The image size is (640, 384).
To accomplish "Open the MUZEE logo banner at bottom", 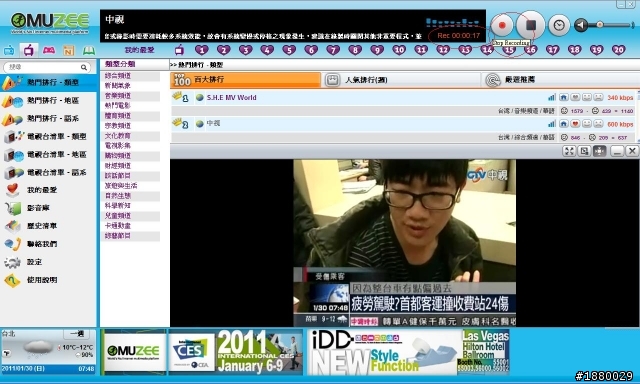I will pos(133,352).
